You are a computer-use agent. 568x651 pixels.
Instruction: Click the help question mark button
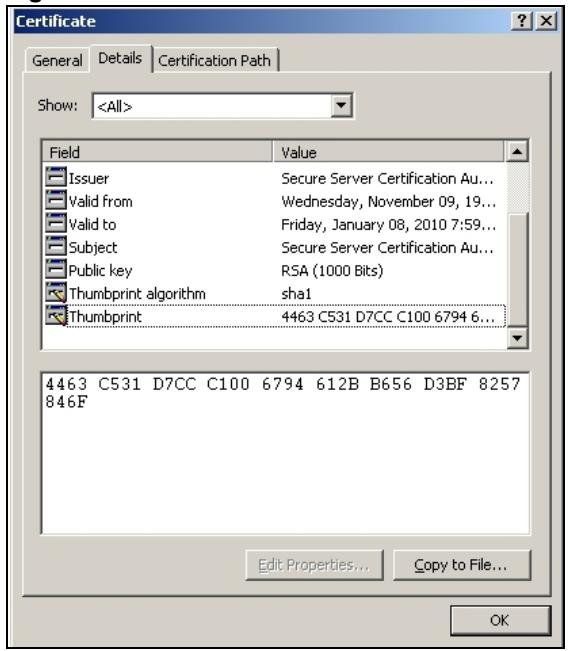click(521, 20)
